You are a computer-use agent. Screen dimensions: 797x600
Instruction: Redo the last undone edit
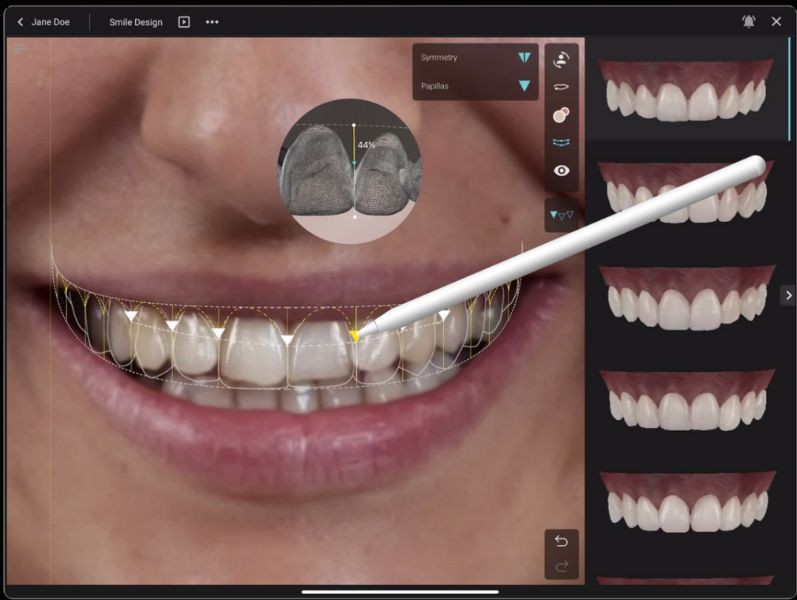tap(561, 566)
